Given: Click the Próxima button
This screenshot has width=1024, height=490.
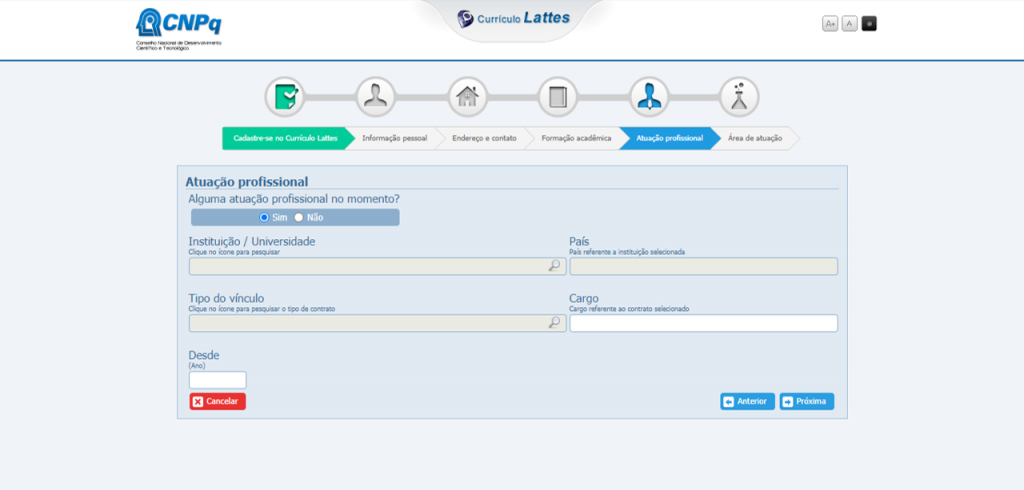Looking at the screenshot, I should tap(806, 401).
